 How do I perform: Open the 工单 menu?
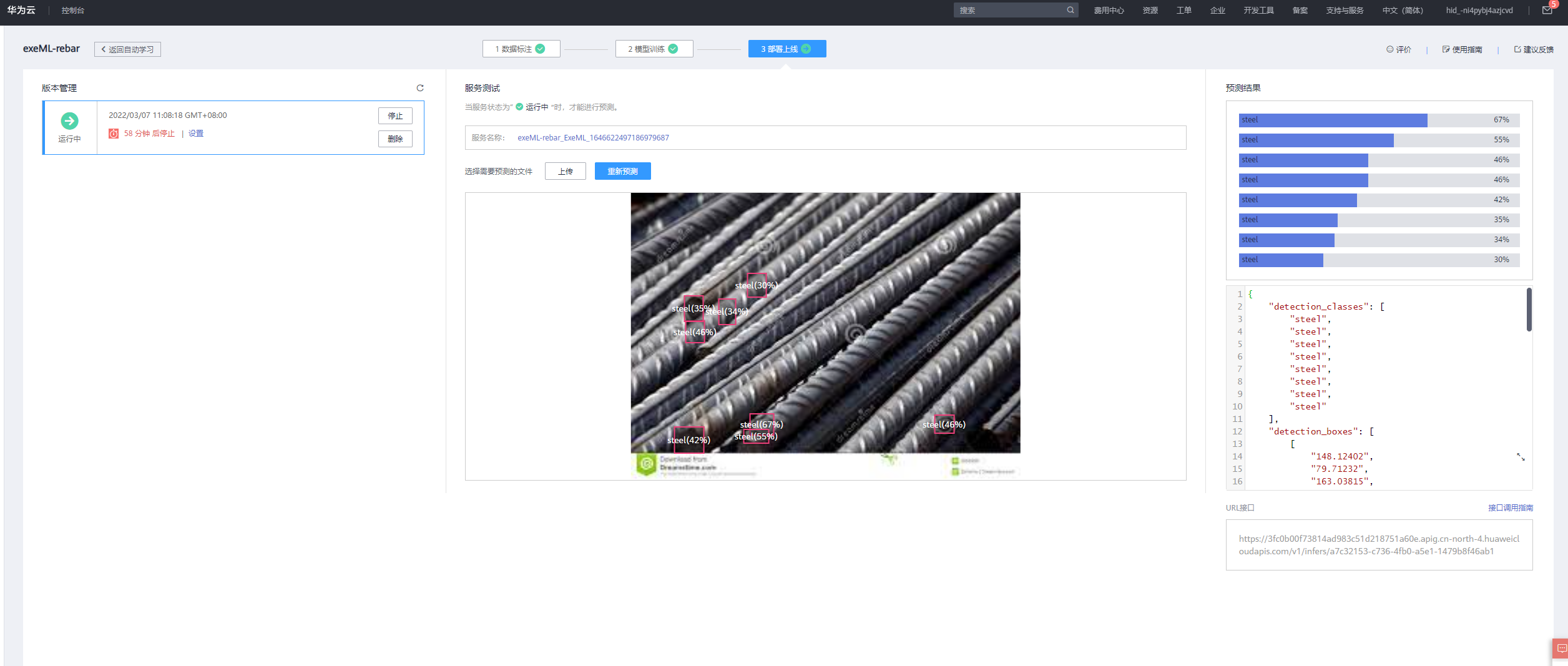[1183, 11]
